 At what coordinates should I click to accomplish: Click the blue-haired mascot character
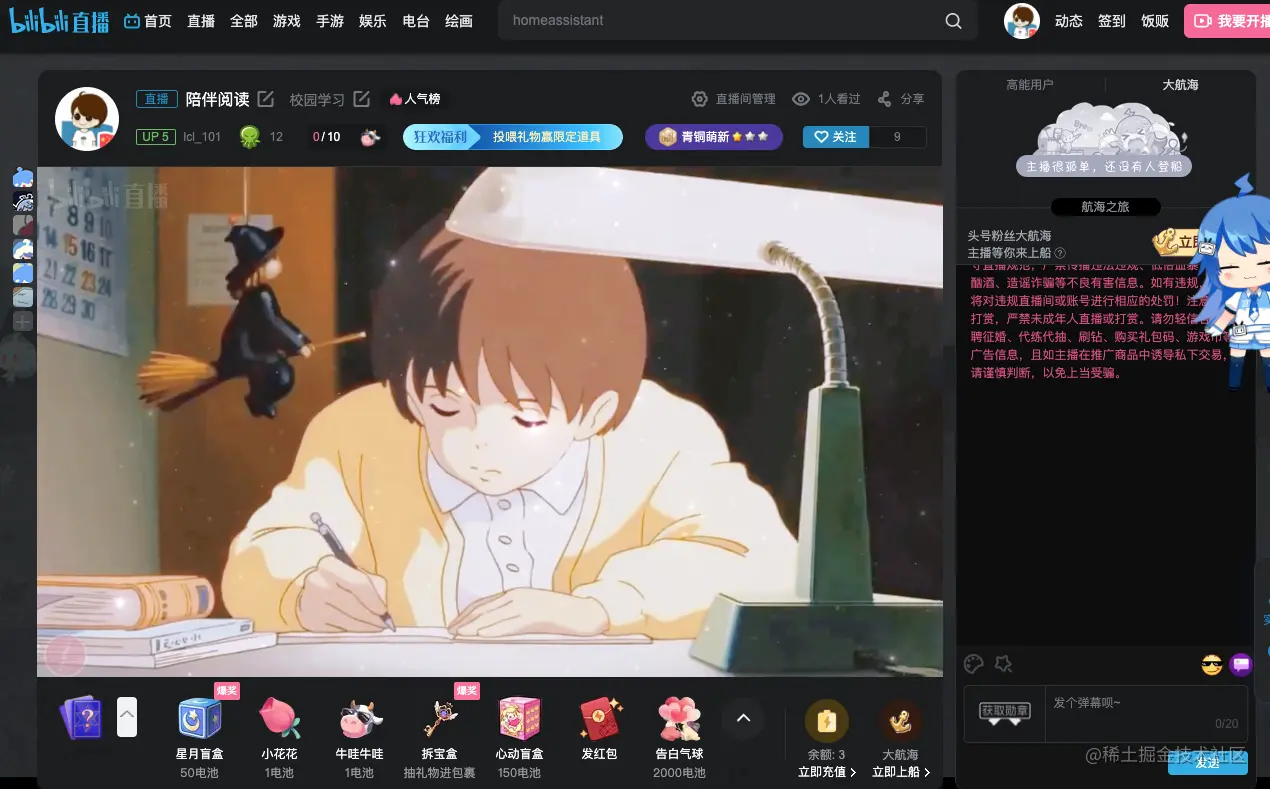tap(1234, 283)
